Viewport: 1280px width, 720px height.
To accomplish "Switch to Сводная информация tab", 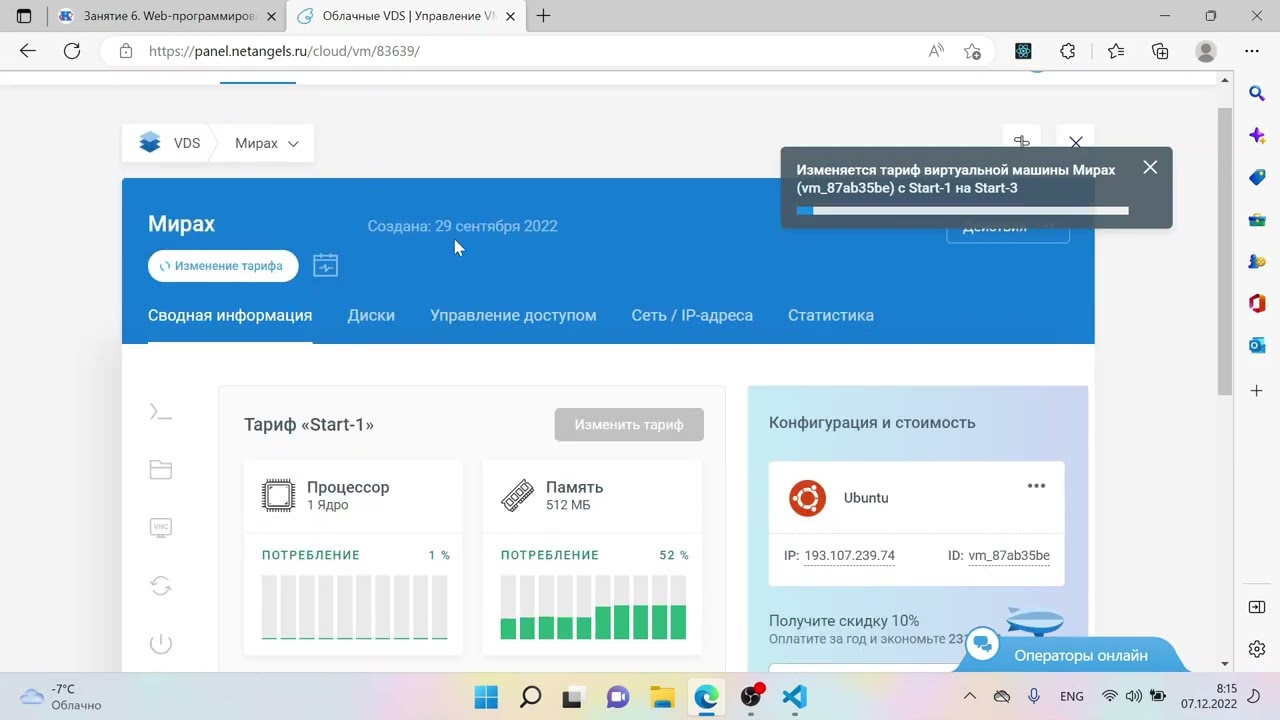I will 230,315.
